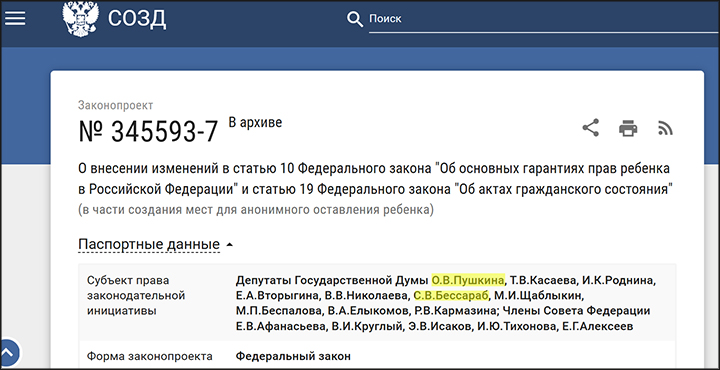Click the name В.А.Елыкомов
This screenshot has height=370, width=720.
tap(367, 311)
